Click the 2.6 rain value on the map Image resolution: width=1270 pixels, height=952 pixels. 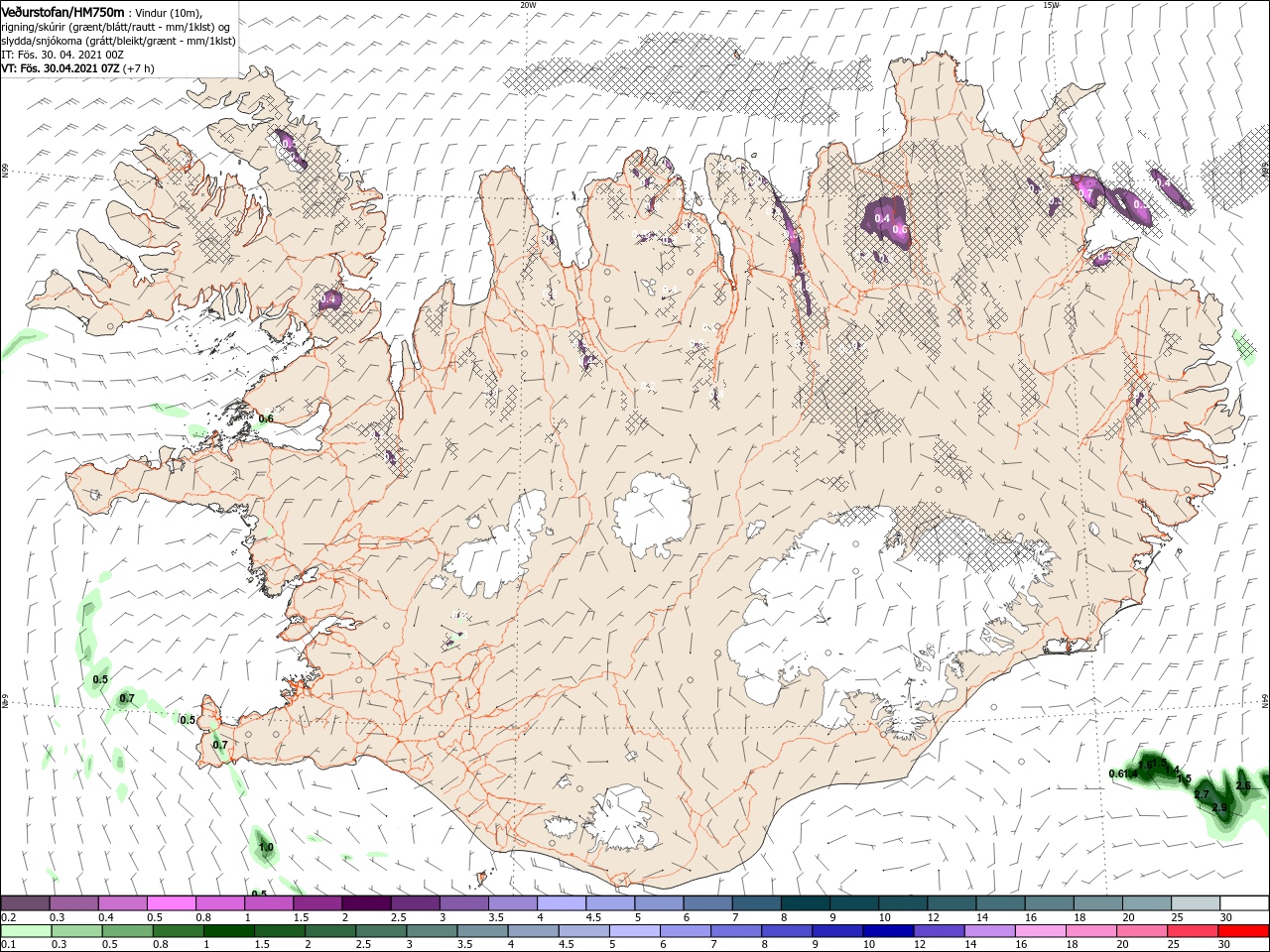click(x=1243, y=786)
